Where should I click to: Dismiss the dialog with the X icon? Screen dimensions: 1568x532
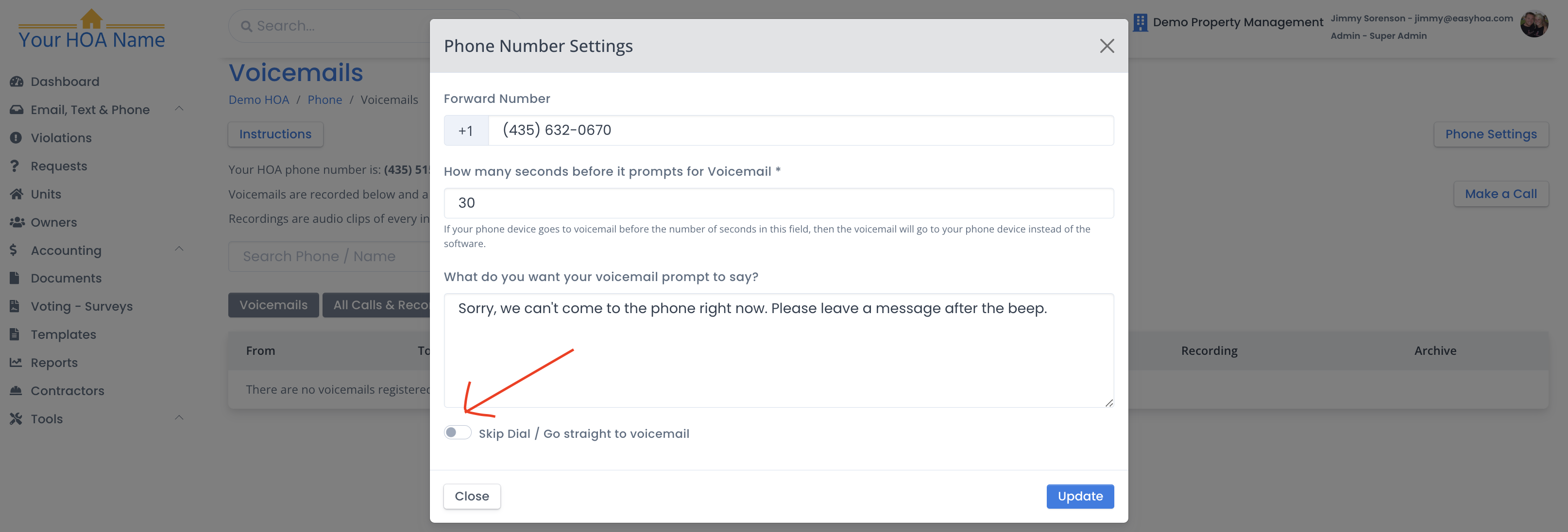(1107, 46)
